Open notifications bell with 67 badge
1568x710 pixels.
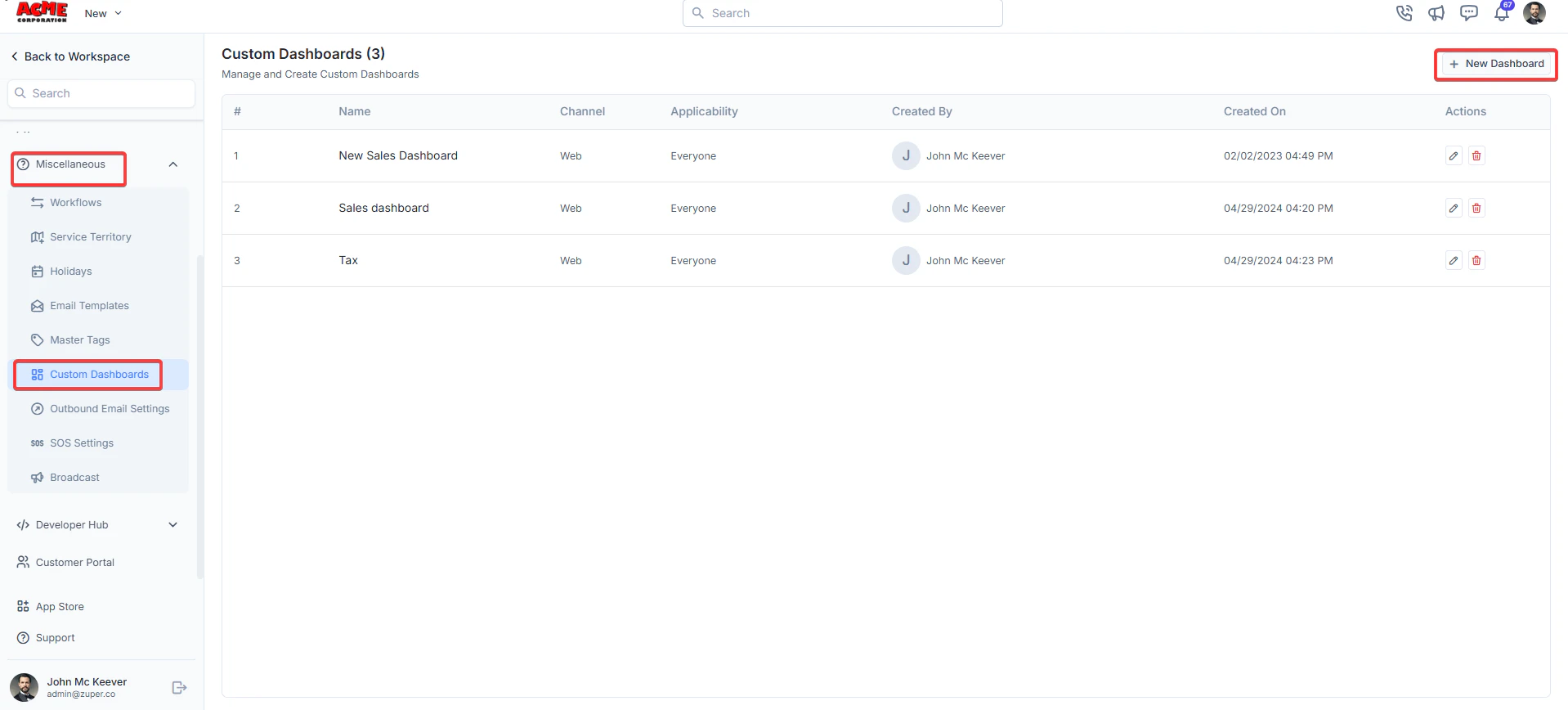click(1502, 12)
